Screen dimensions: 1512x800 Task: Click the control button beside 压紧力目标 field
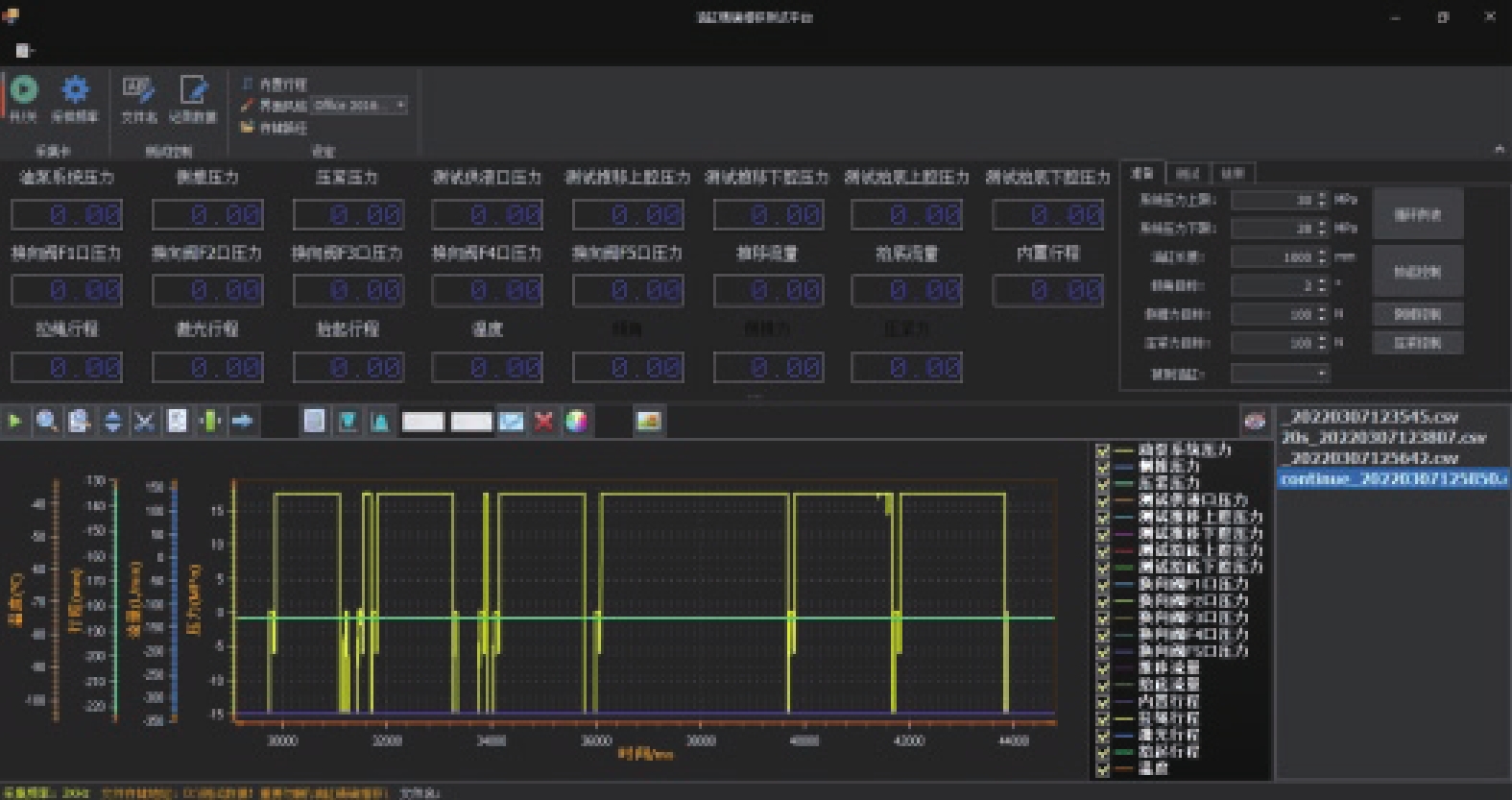[1417, 343]
